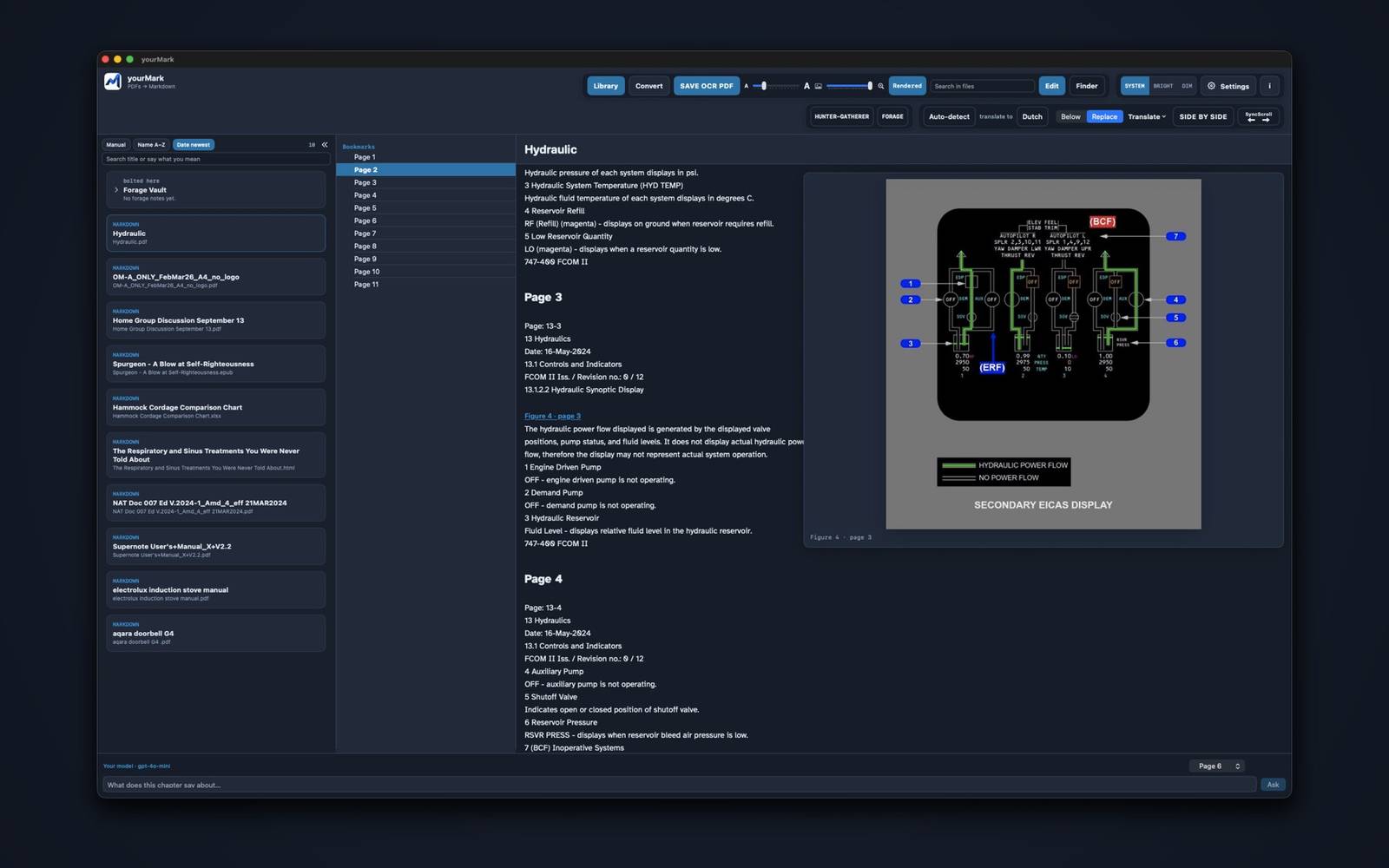Click the library title search field

216,159
